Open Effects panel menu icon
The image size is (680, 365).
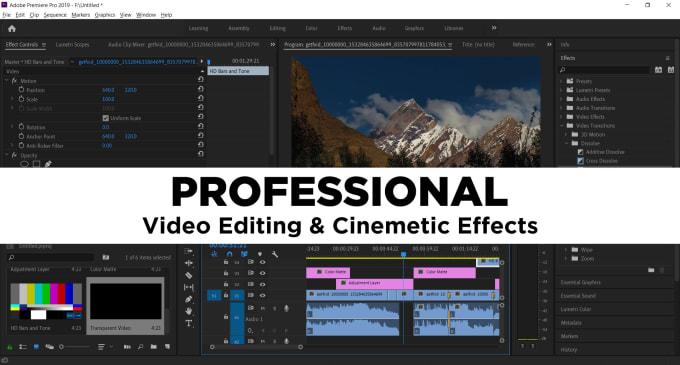pyautogui.click(x=667, y=58)
